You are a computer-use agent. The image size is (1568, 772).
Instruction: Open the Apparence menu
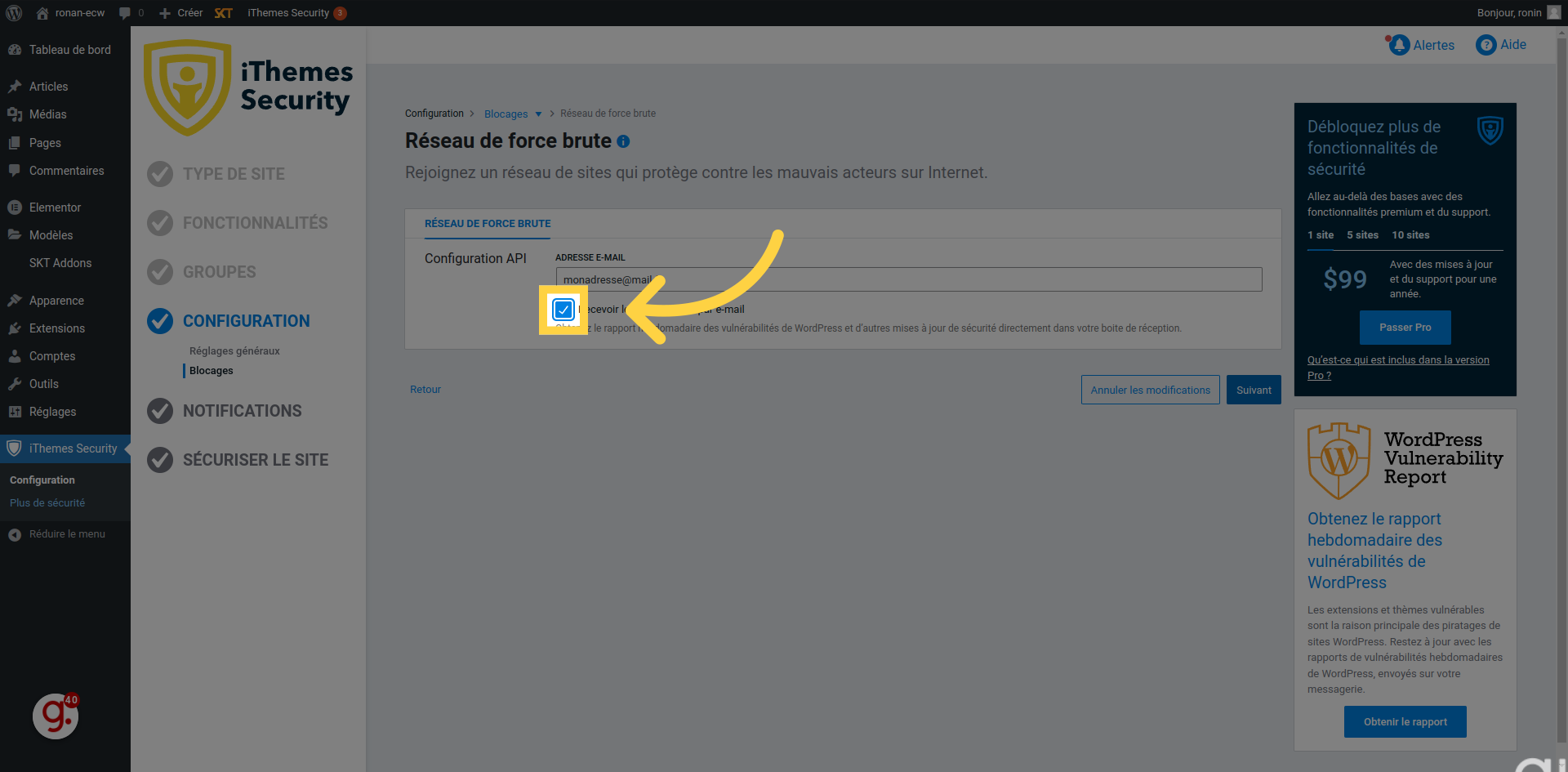[x=65, y=301]
